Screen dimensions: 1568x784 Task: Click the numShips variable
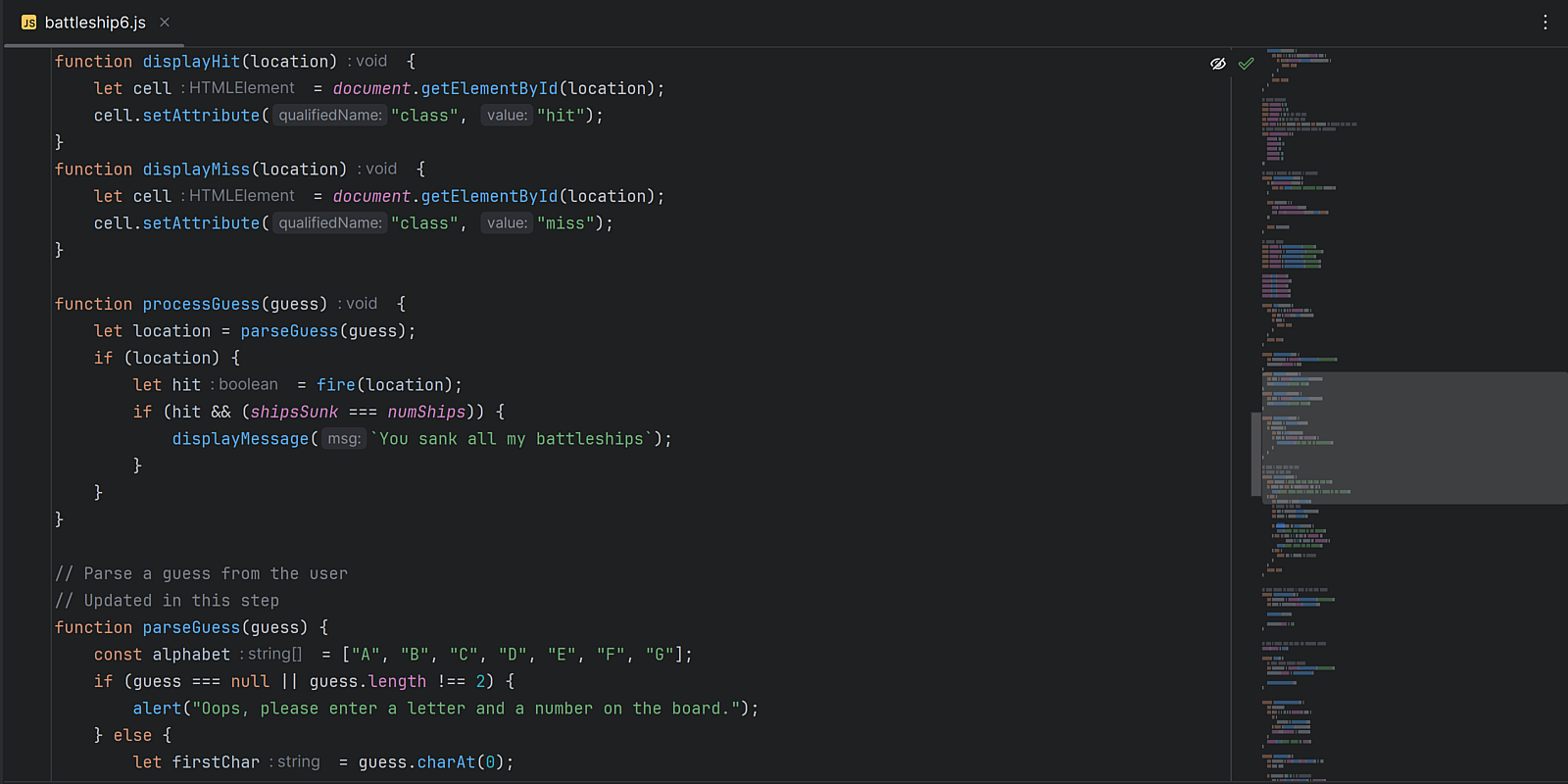(x=426, y=412)
